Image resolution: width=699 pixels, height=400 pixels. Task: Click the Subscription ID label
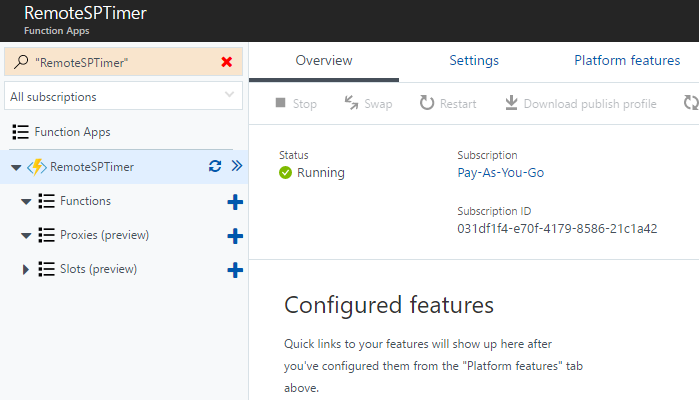tap(494, 211)
